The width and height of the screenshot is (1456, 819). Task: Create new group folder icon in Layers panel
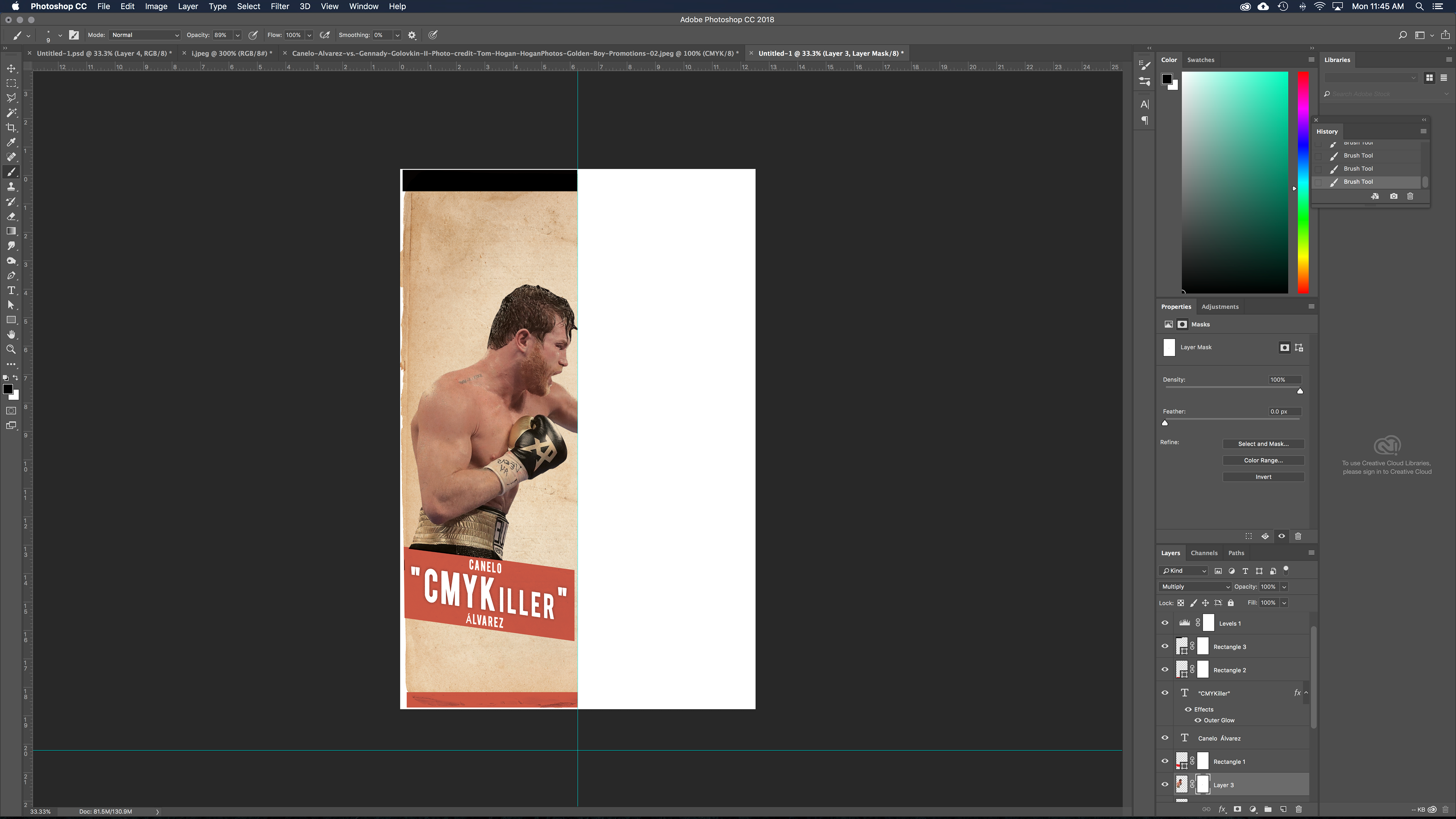pos(1268,810)
